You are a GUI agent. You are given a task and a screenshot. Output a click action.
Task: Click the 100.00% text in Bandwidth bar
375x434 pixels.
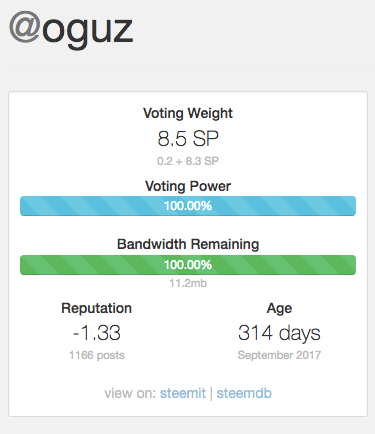click(188, 265)
